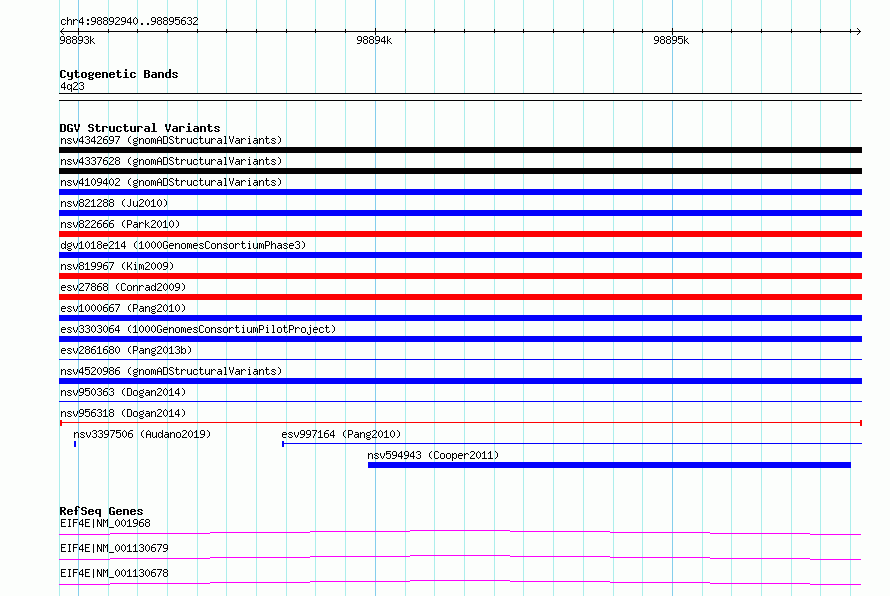Select blue bar of nsv821288 variant
This screenshot has height=596, width=890.
460,213
